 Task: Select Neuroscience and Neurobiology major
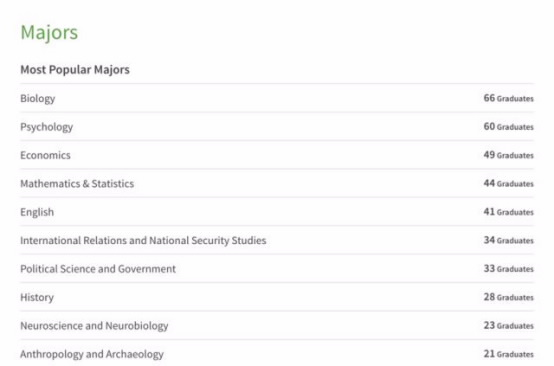[x=94, y=326]
